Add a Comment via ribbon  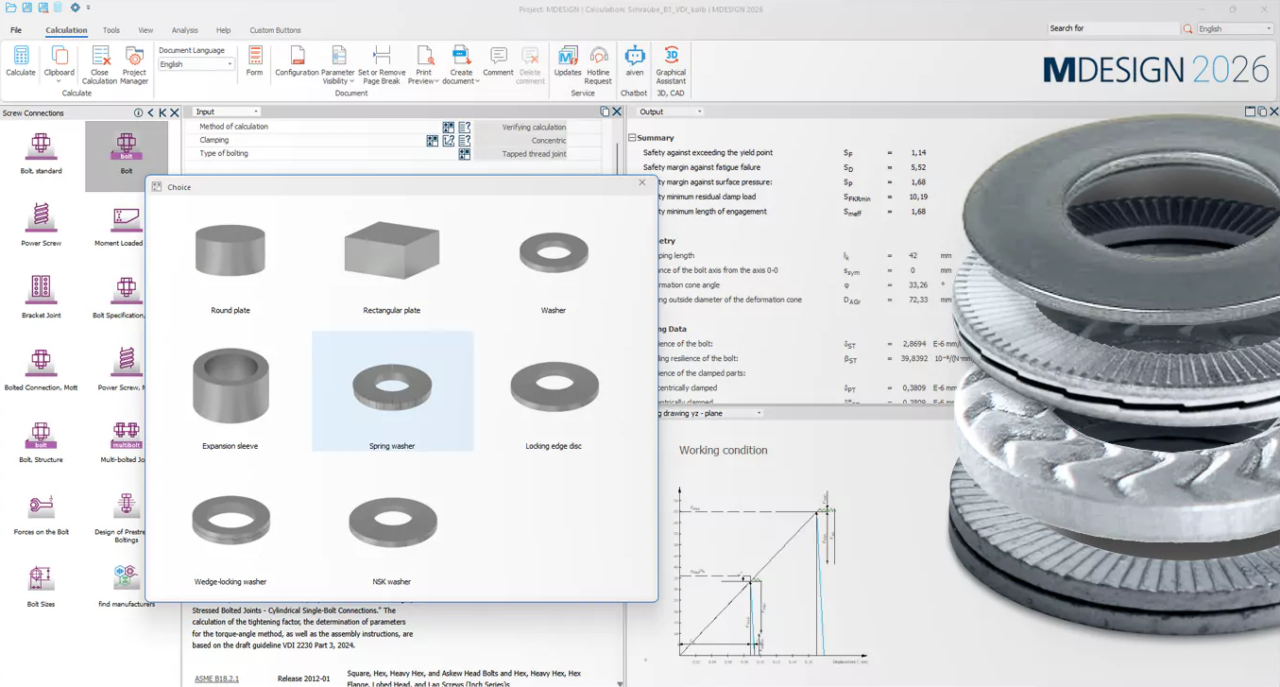click(498, 62)
